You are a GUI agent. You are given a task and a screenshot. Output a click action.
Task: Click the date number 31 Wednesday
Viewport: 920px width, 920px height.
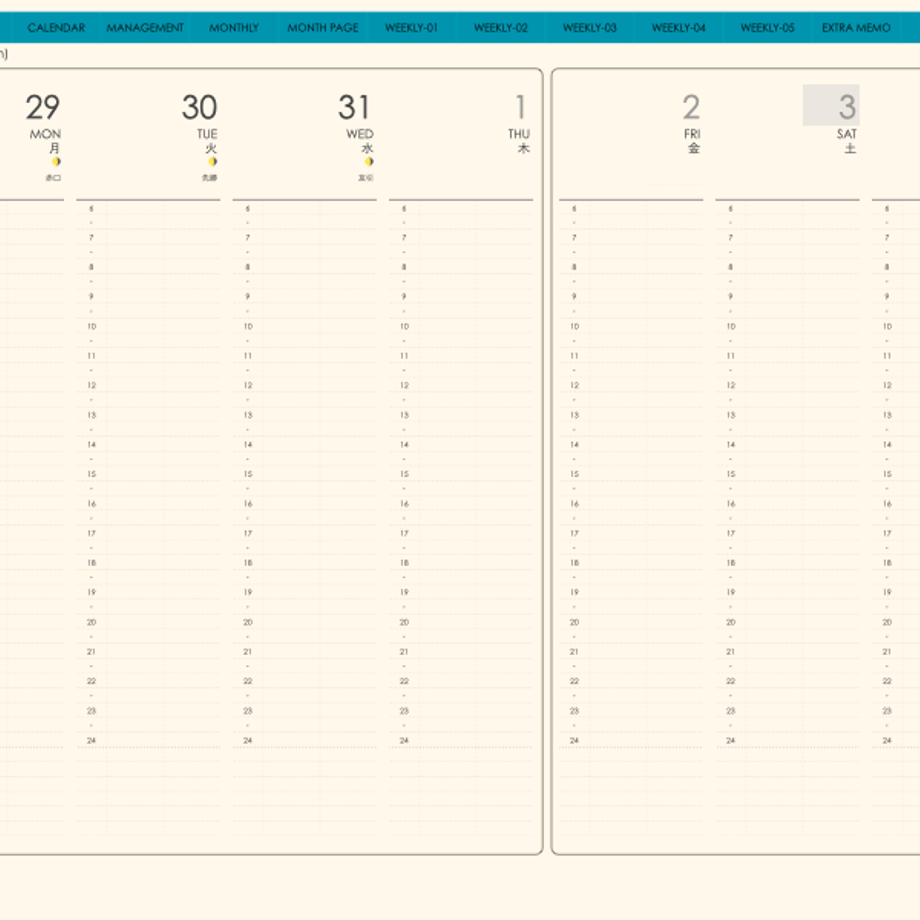[x=354, y=107]
